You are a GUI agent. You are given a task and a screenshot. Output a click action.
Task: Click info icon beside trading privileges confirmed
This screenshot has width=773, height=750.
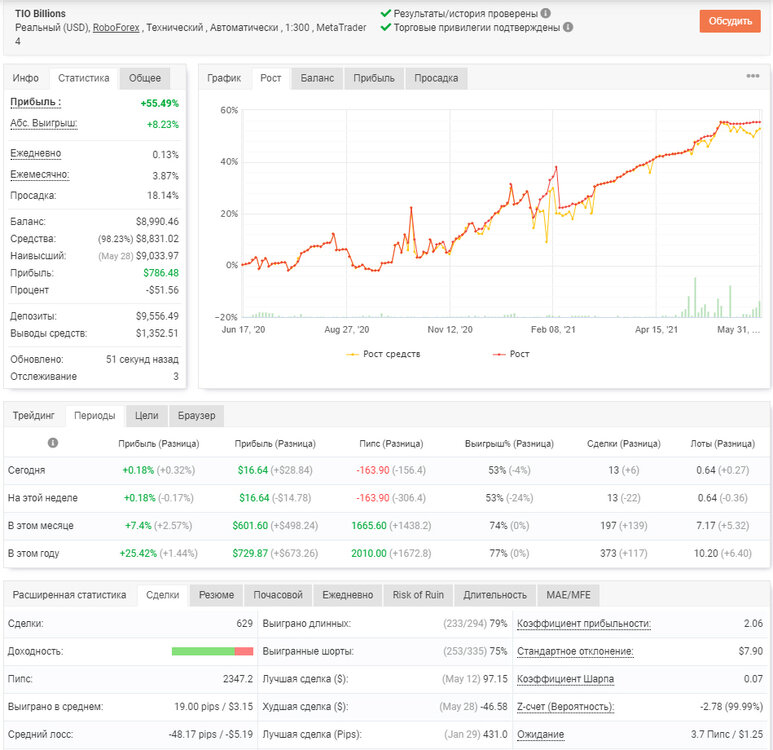568,27
